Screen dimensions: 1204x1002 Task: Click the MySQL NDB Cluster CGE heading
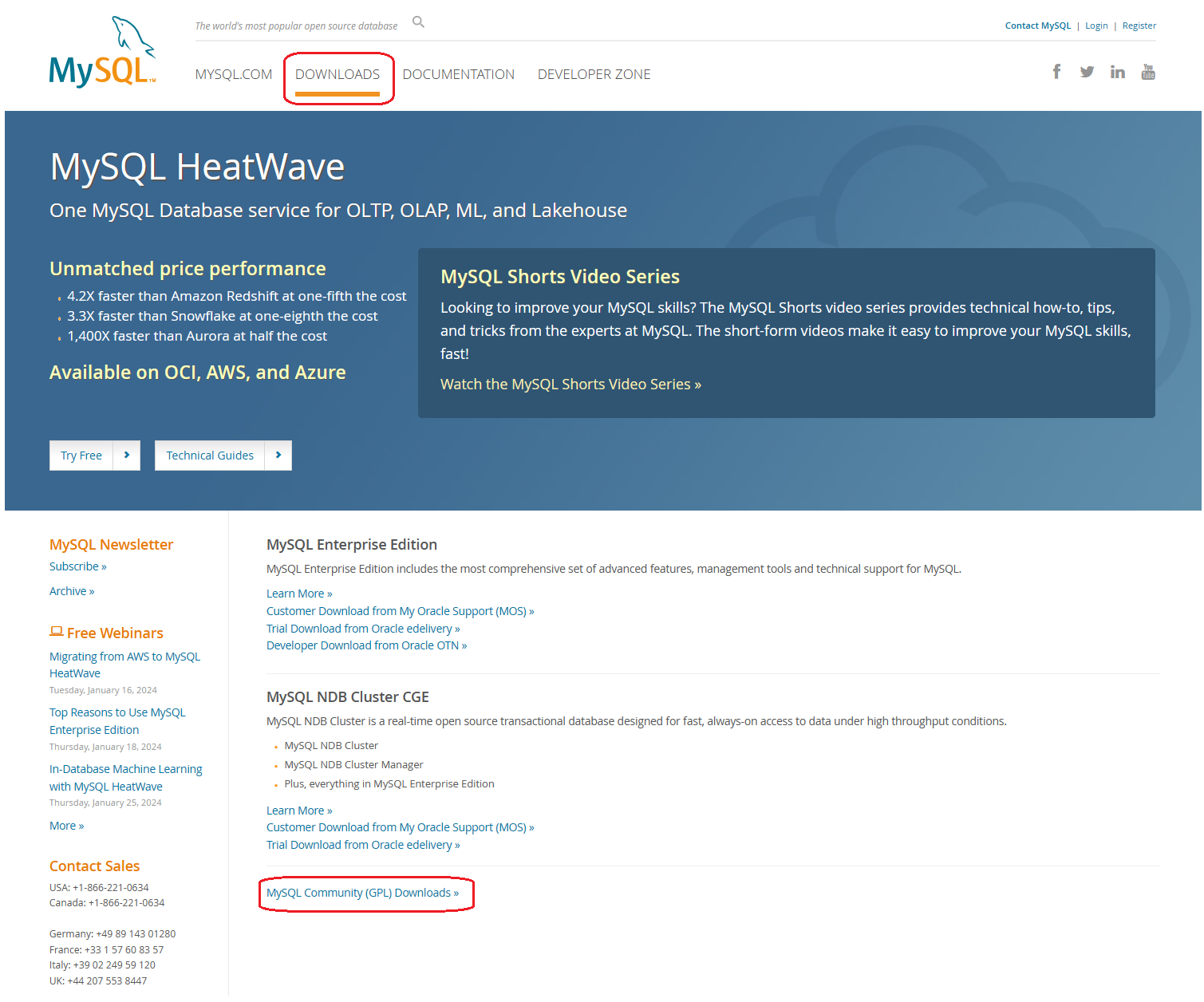(348, 696)
